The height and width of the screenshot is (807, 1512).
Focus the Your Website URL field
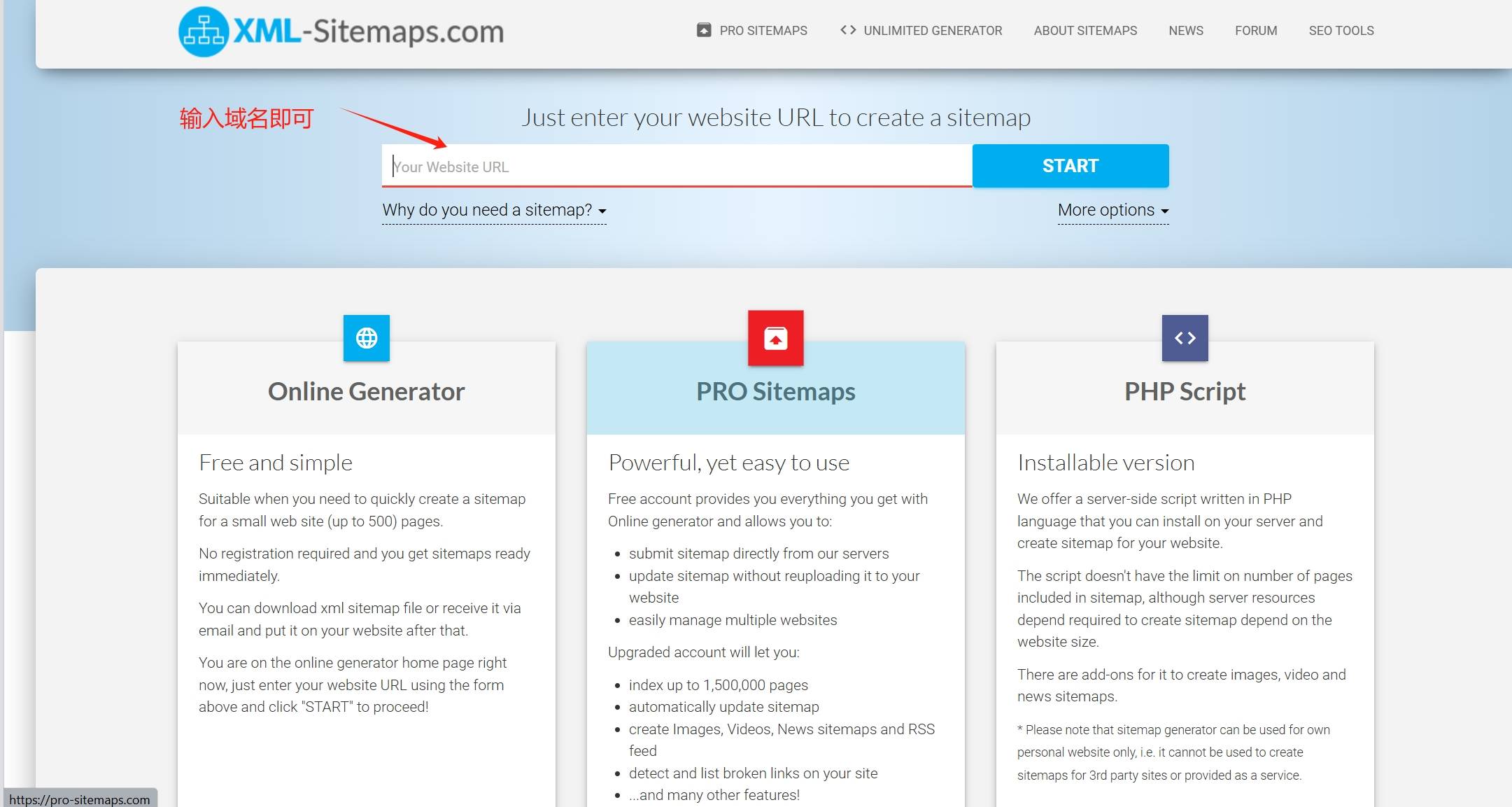(x=677, y=166)
